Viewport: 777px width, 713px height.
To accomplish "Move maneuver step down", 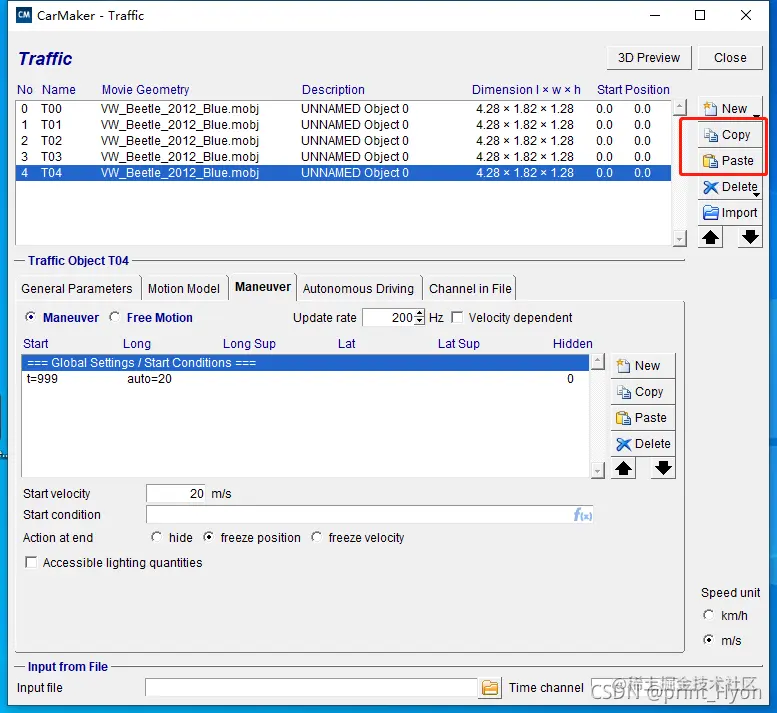I will (x=663, y=468).
